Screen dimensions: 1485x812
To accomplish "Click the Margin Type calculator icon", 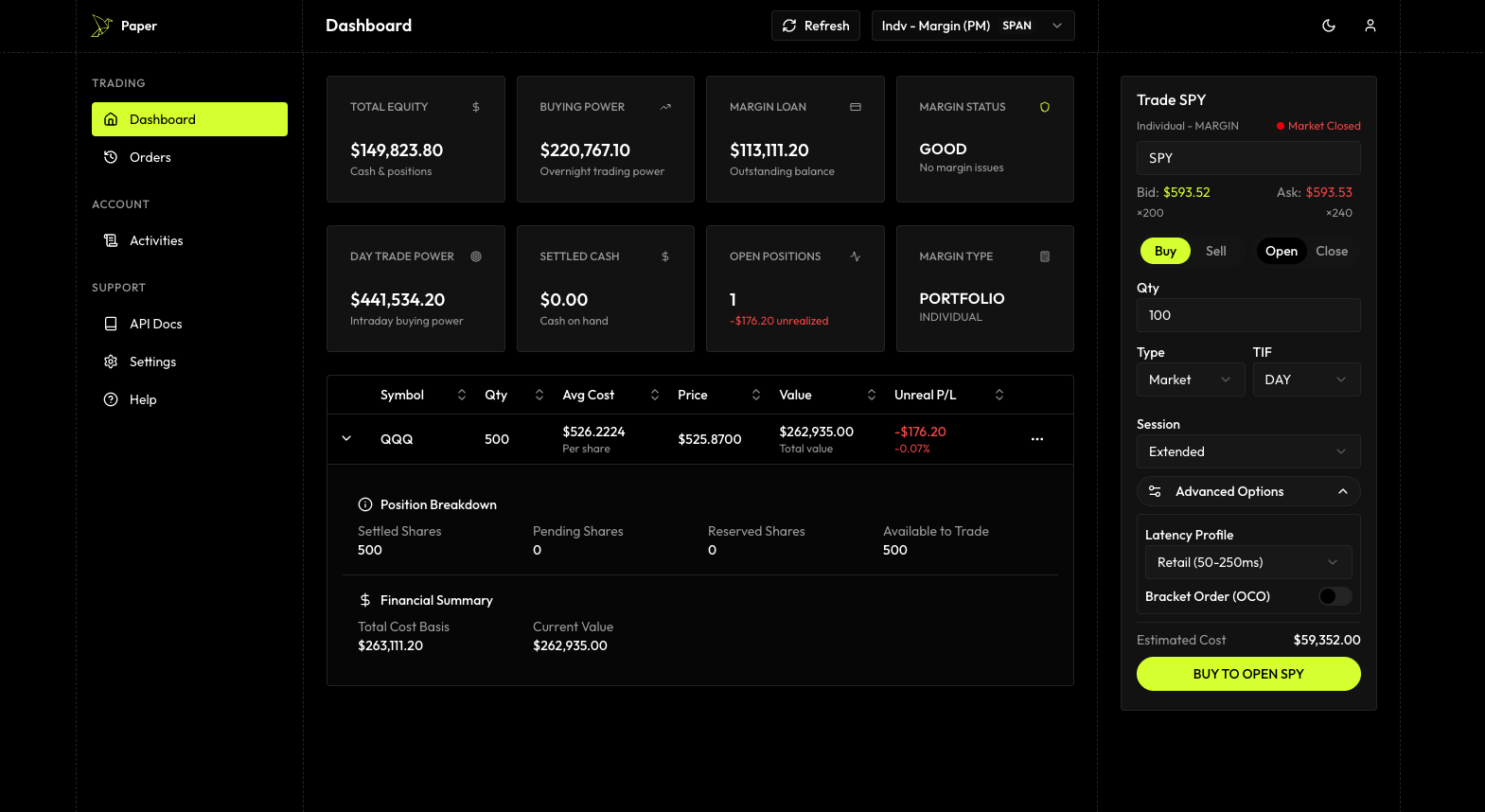I will 1045,256.
